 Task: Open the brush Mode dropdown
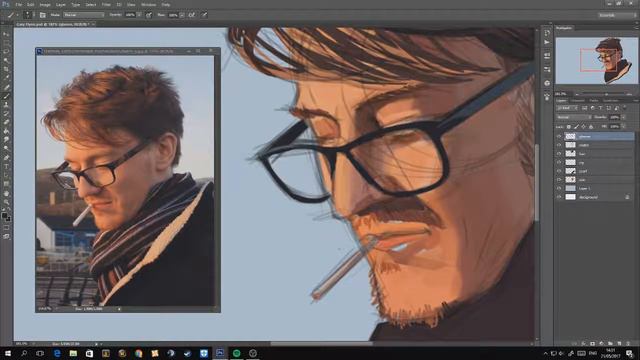(84, 15)
